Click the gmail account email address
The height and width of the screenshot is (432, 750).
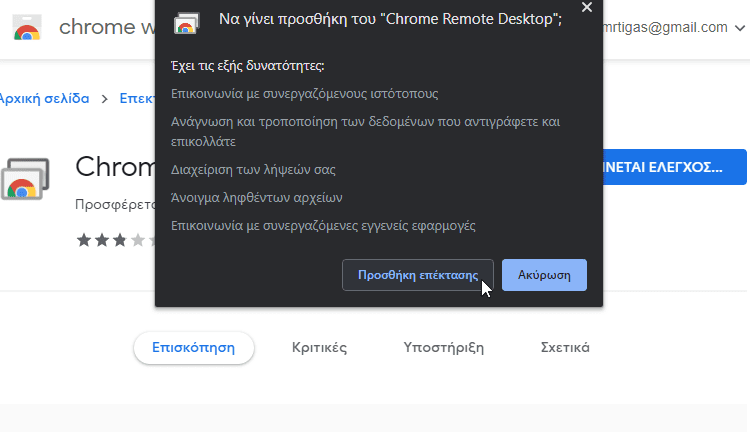(x=665, y=28)
